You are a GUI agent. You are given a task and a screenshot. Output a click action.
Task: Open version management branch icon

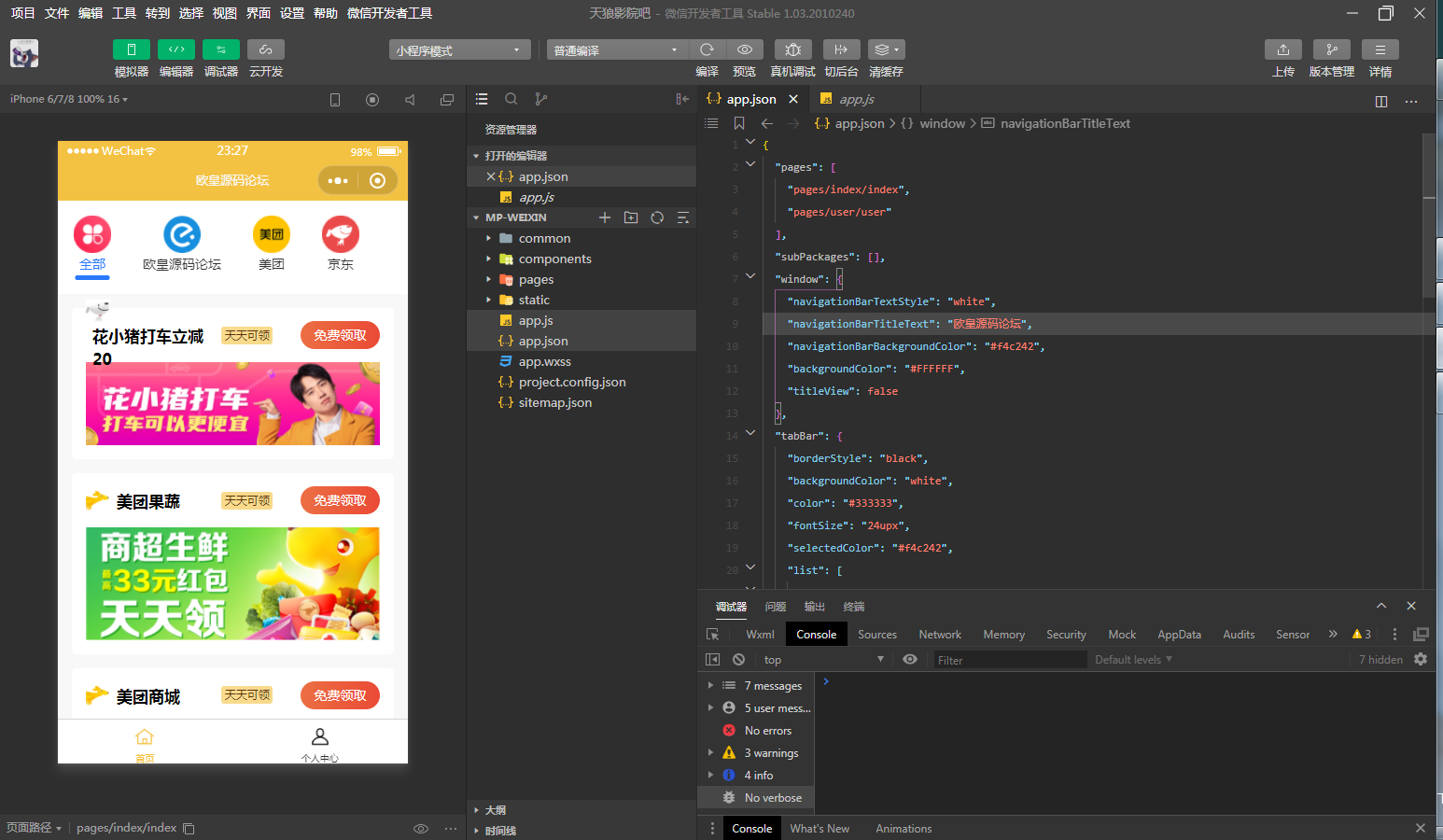(1331, 49)
